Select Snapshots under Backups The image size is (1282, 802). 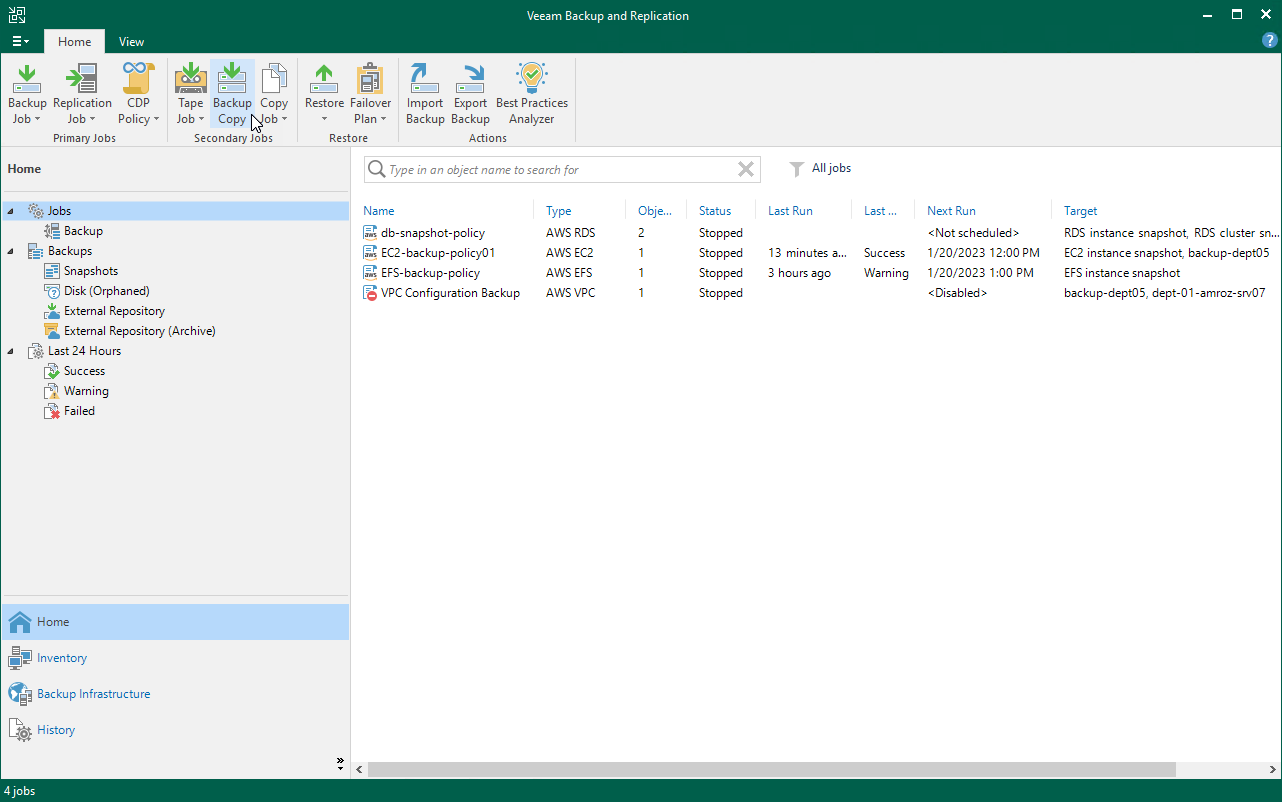(x=91, y=271)
